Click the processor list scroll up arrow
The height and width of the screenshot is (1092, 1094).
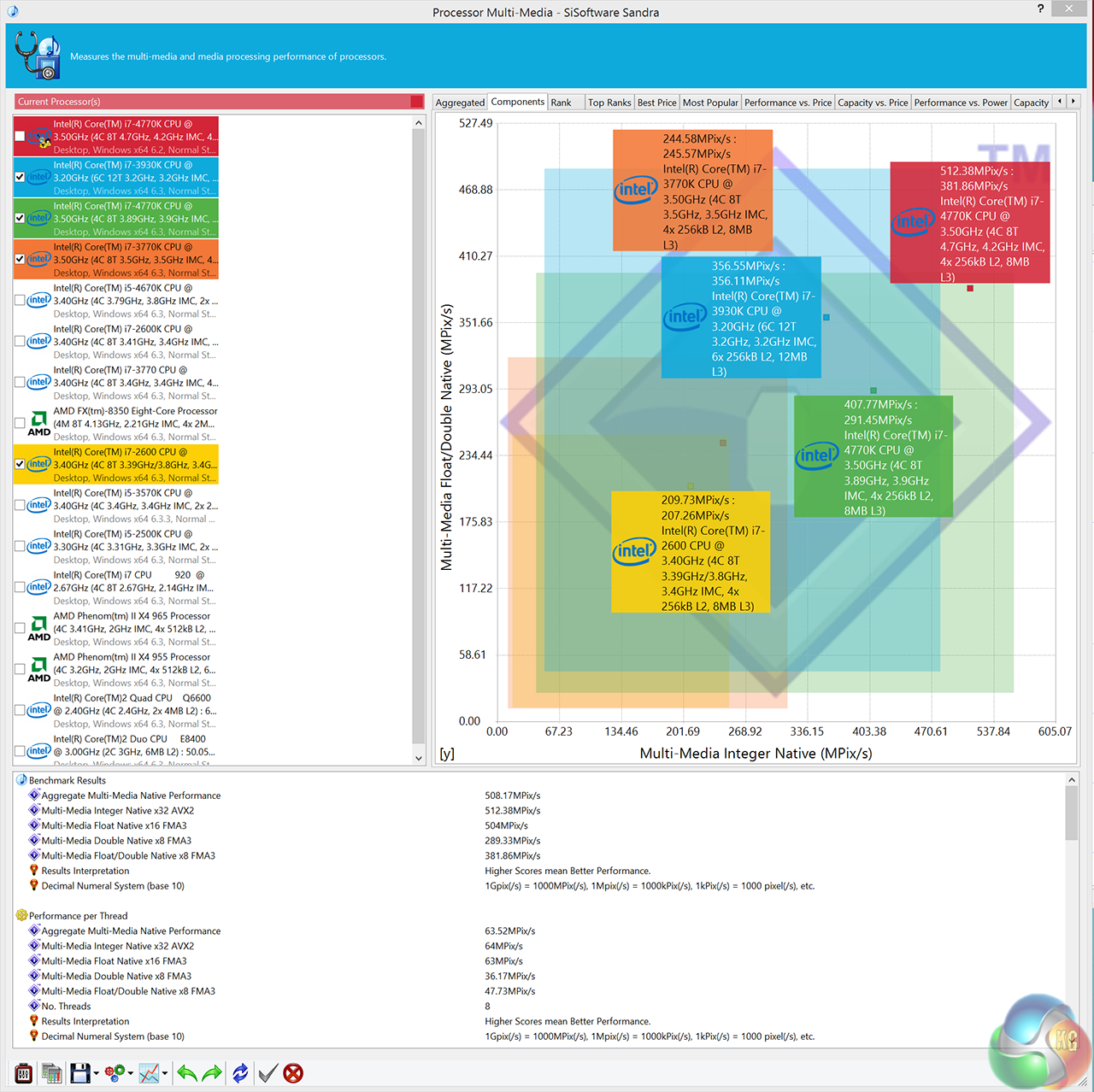click(419, 123)
